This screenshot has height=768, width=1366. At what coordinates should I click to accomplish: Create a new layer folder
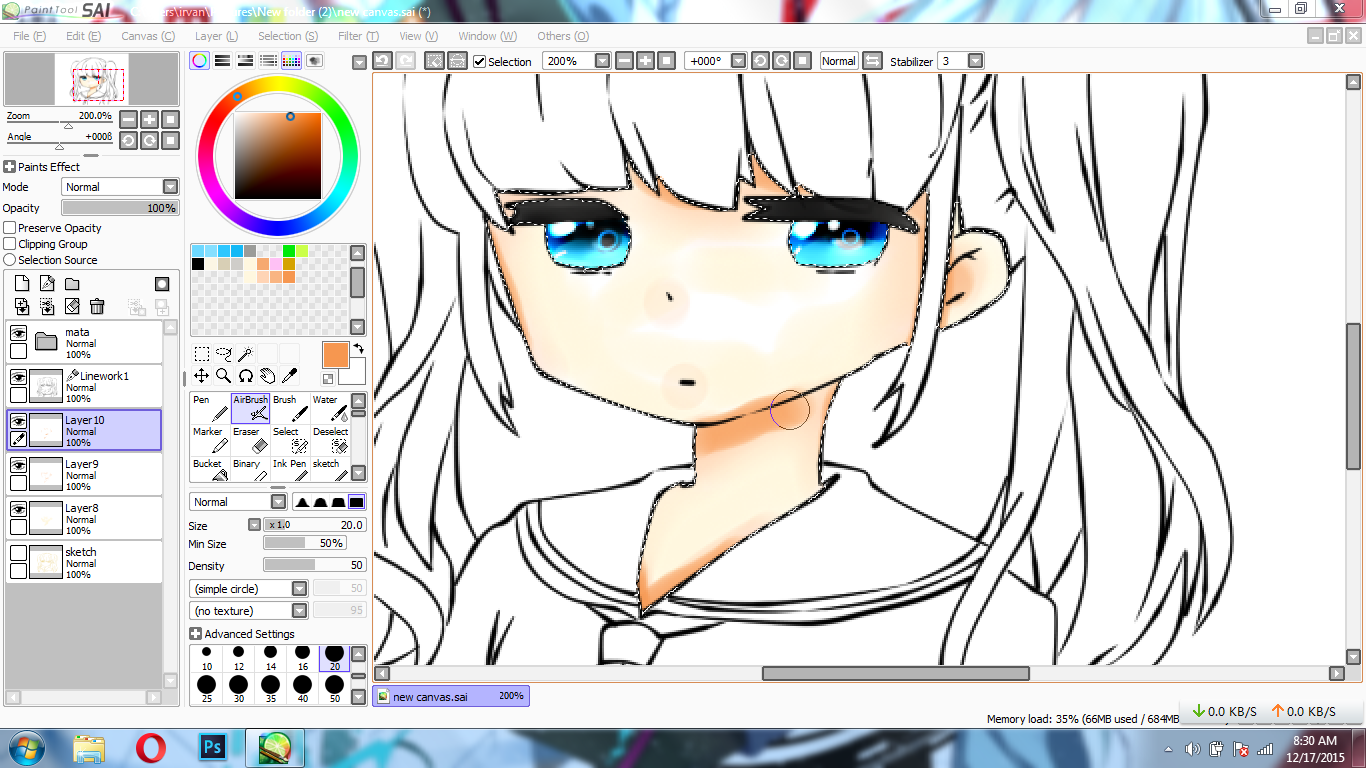(72, 284)
